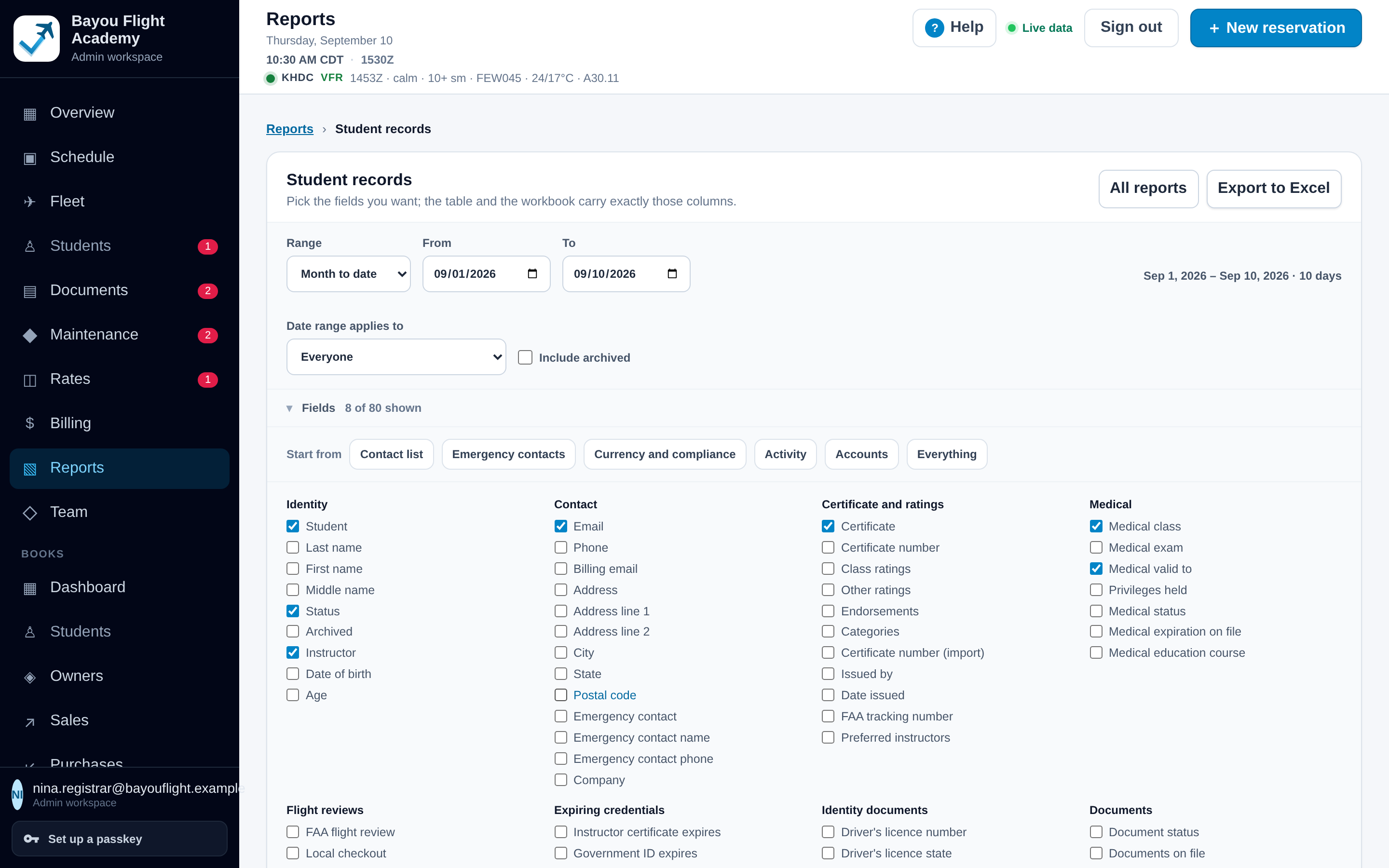Screen dimensions: 1389x868
Task: Follow the Reports breadcrumb link
Action: (x=289, y=129)
